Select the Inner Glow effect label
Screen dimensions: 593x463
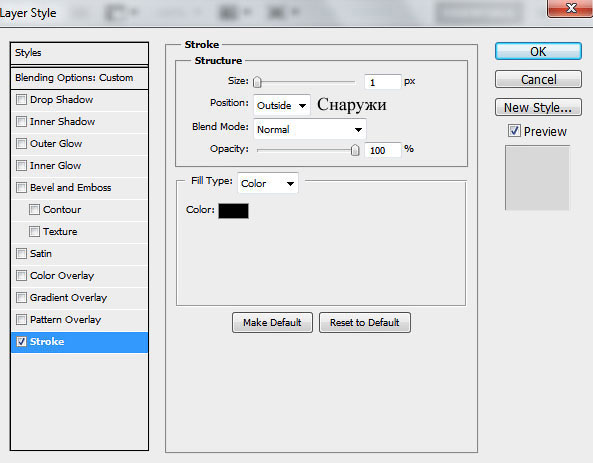pos(56,166)
